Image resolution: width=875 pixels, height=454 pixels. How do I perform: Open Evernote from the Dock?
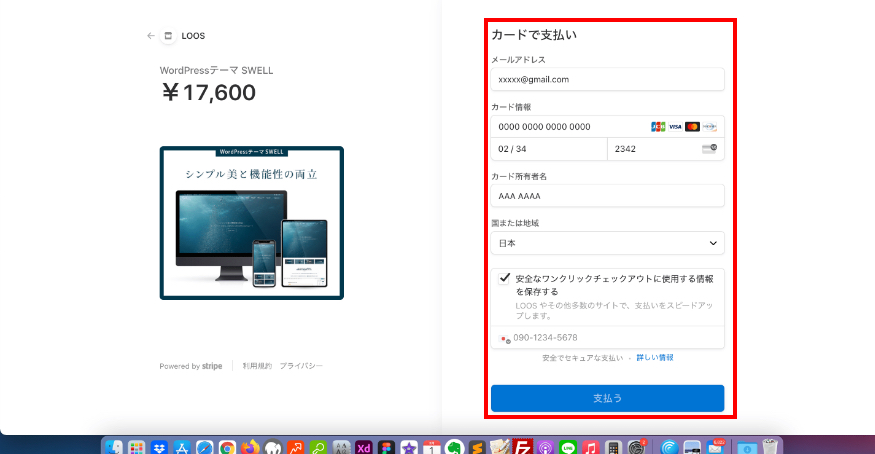tap(454, 447)
